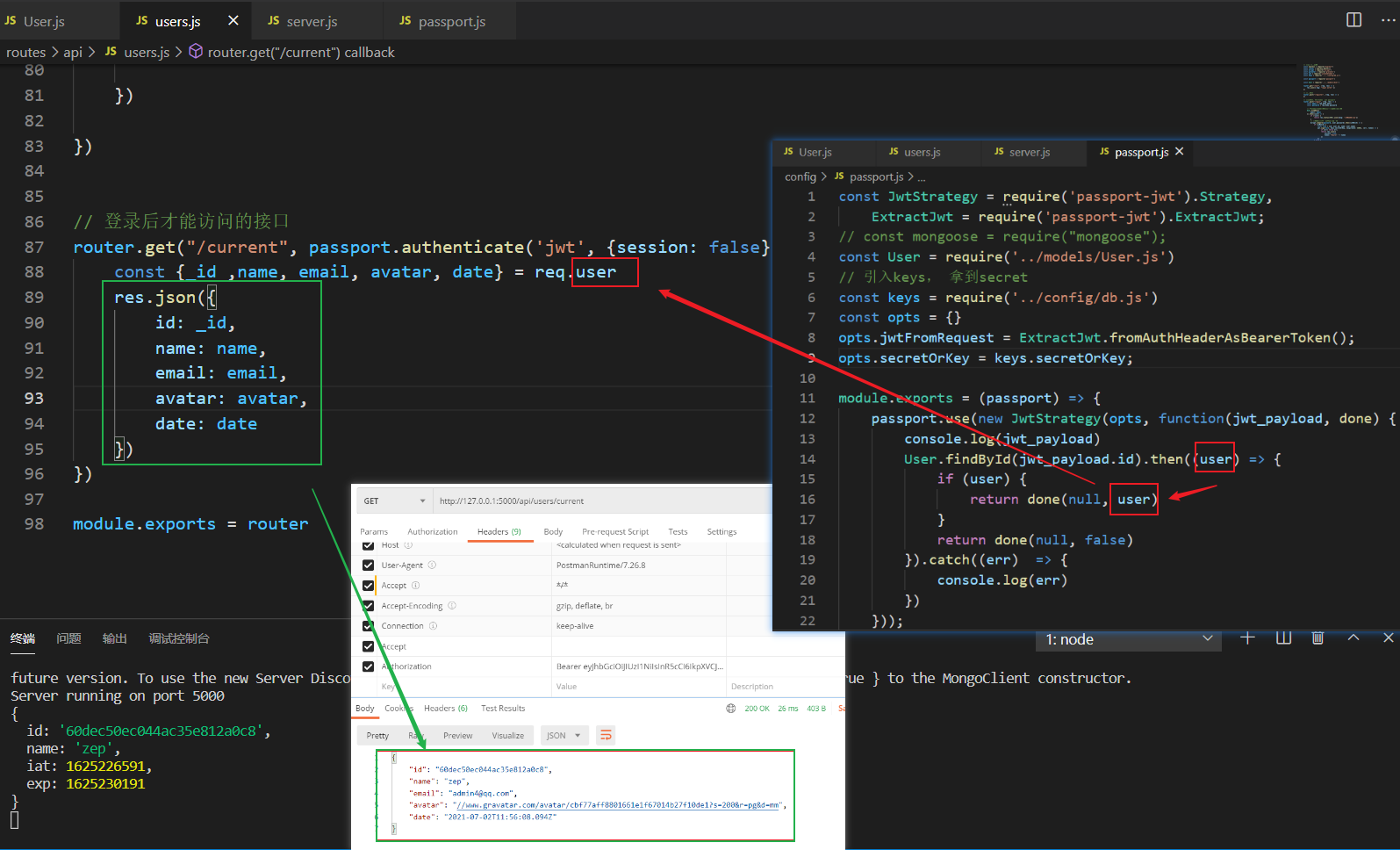Viewport: 1400px width, 850px height.
Task: Close the active users.js tab
Action: 233,20
